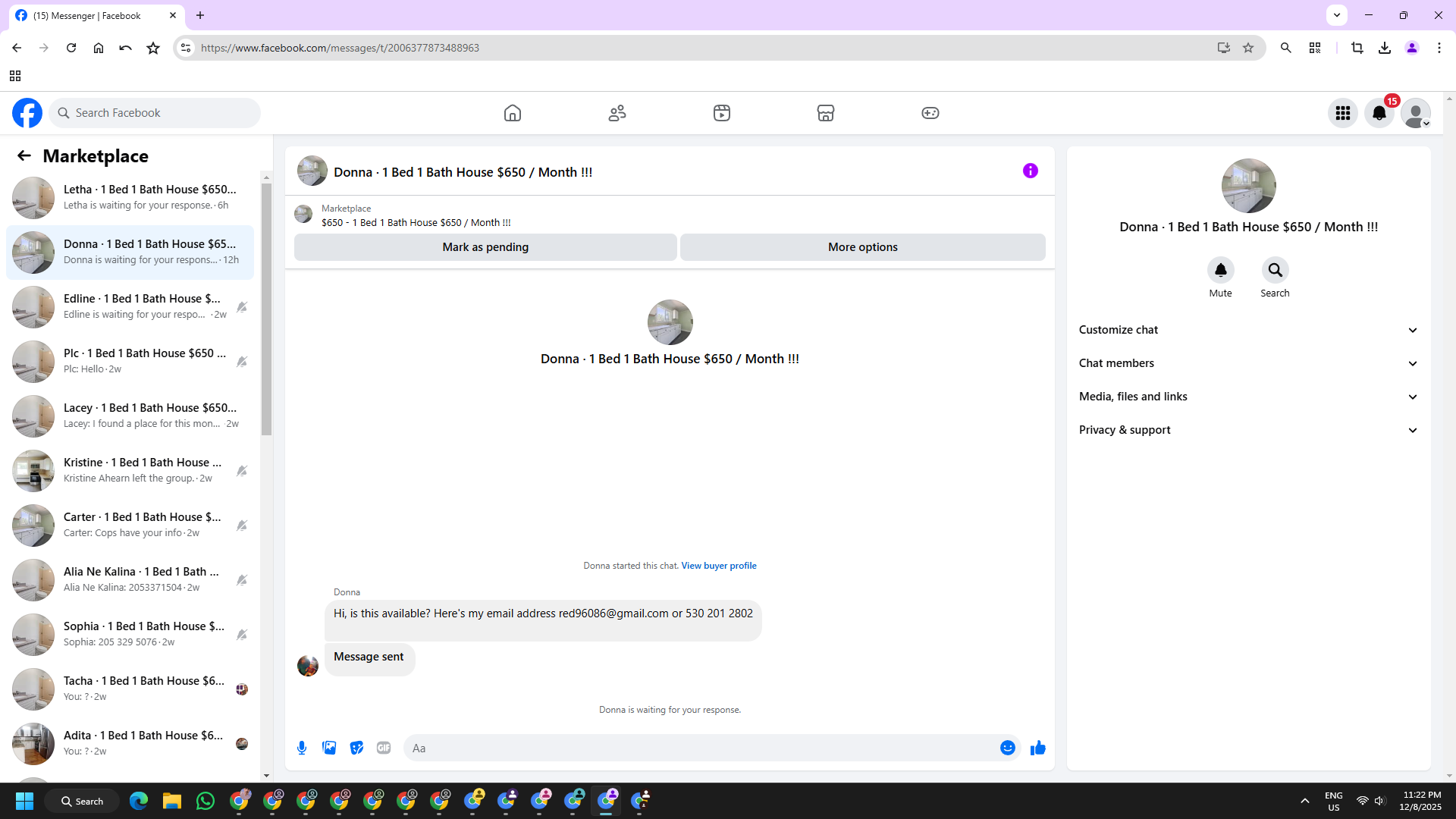Open the Plc conversation

pyautogui.click(x=130, y=361)
